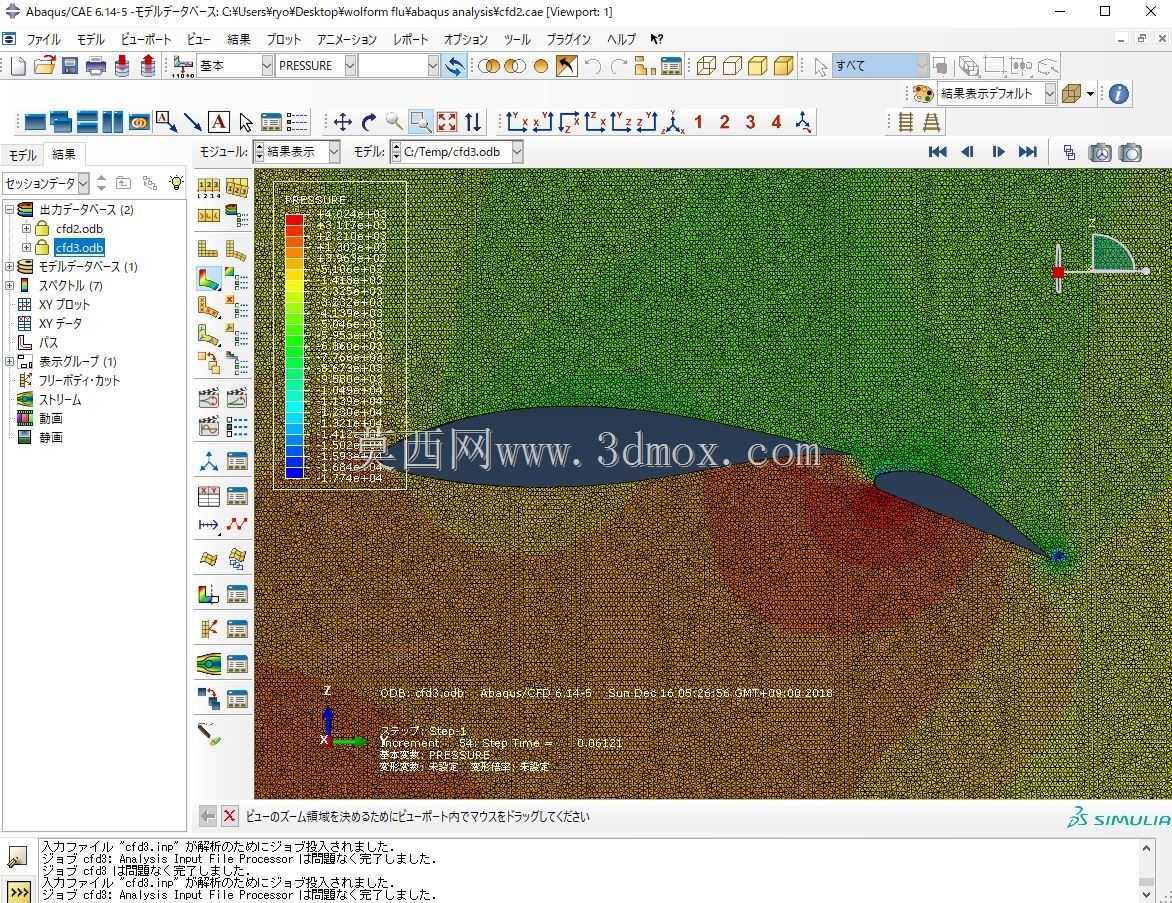
Task: Open the プラグイン menu
Action: [568, 40]
